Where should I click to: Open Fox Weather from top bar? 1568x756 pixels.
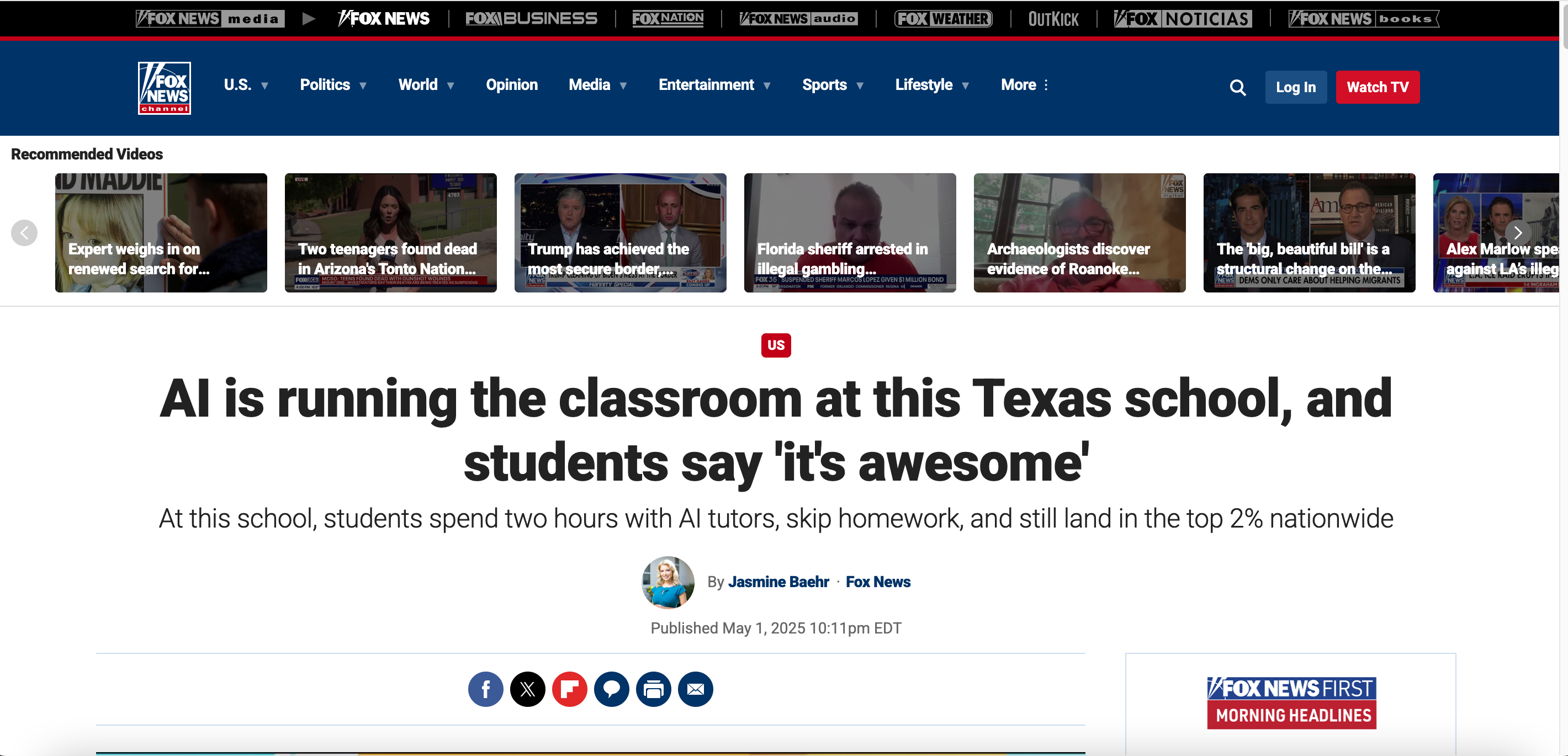click(944, 19)
